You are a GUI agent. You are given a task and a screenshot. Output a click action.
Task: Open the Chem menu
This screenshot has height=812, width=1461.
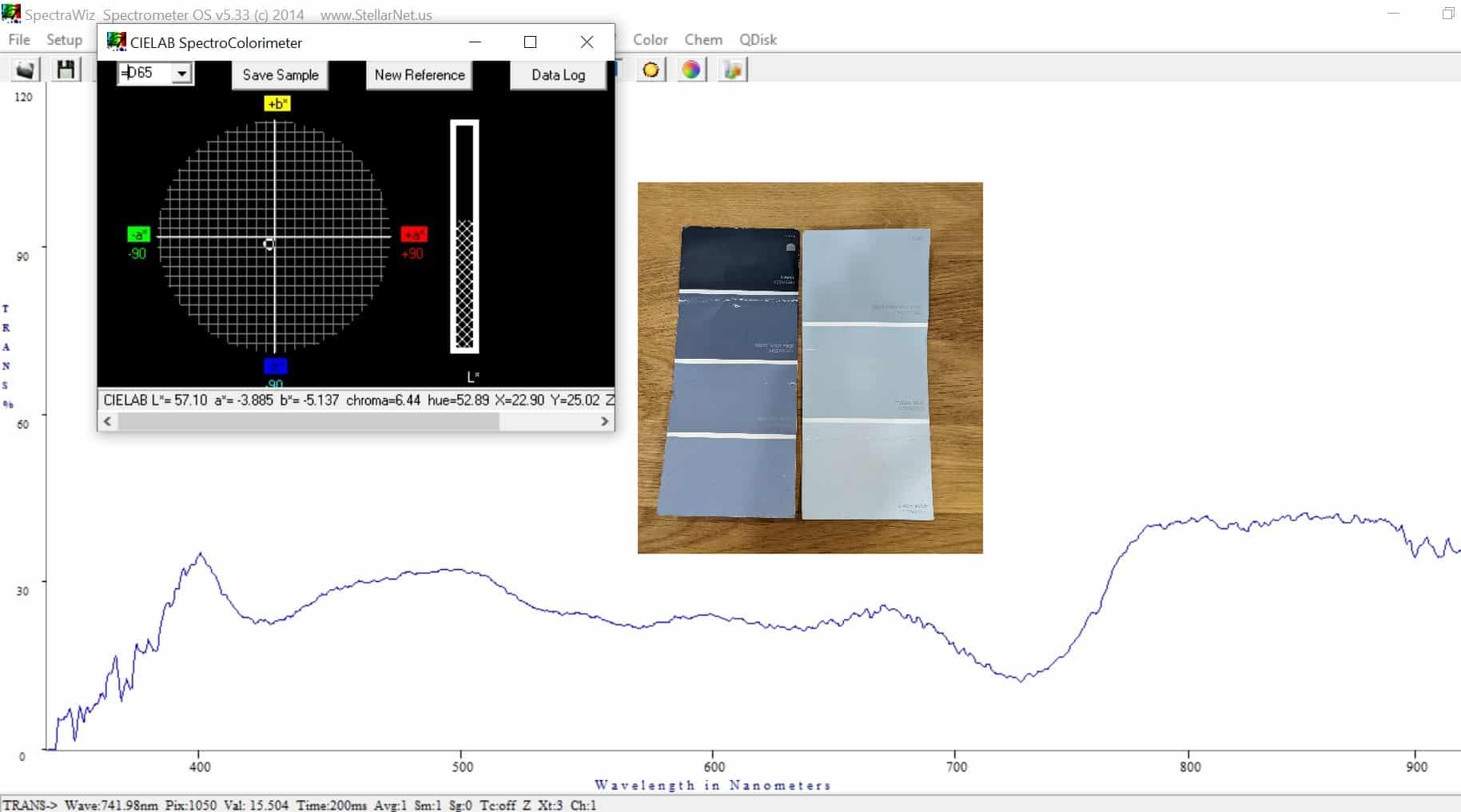(x=703, y=40)
